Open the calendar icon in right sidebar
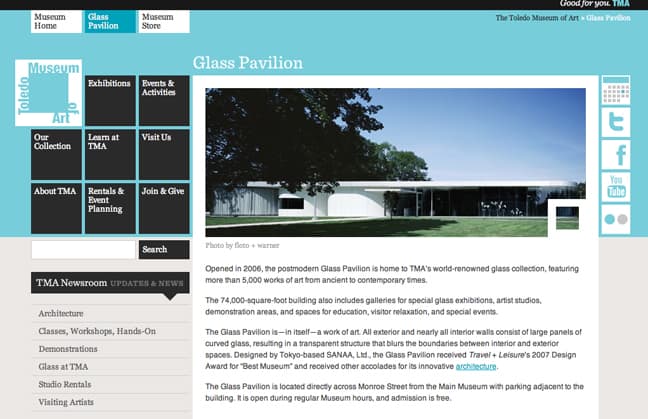Image resolution: width=648 pixels, height=419 pixels. coord(616,90)
